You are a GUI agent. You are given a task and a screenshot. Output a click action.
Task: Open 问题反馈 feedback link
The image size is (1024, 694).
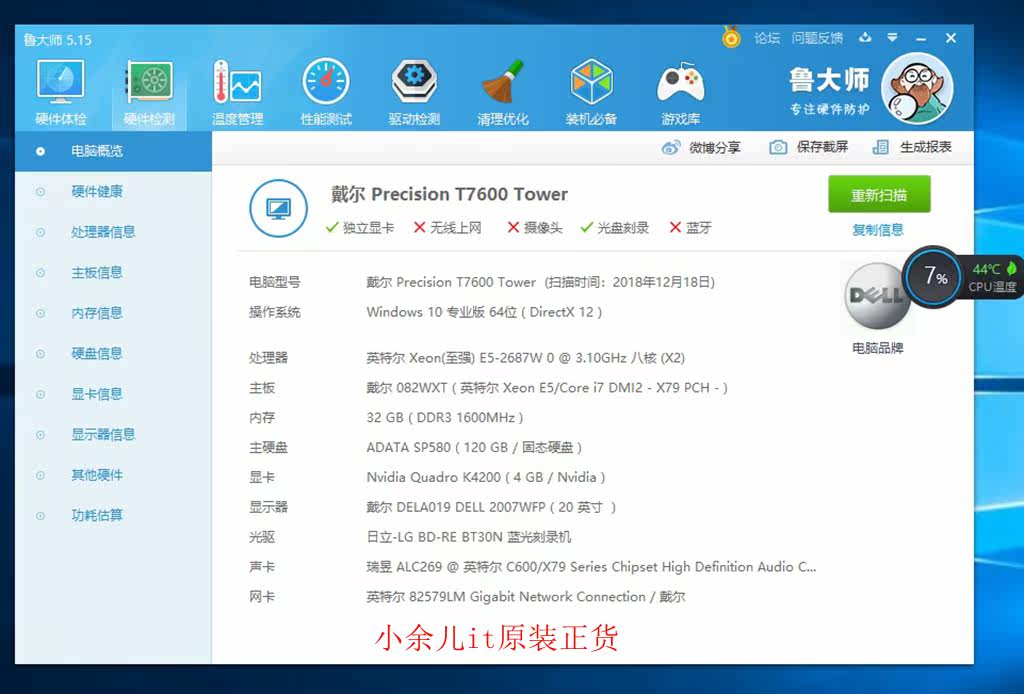tap(818, 38)
